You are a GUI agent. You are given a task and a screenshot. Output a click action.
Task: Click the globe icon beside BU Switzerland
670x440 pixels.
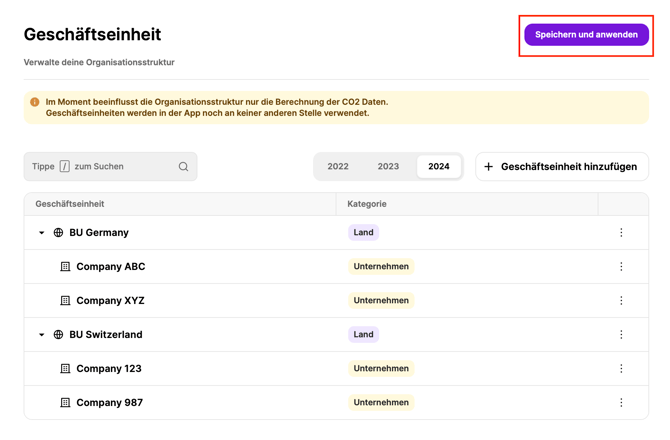point(58,335)
